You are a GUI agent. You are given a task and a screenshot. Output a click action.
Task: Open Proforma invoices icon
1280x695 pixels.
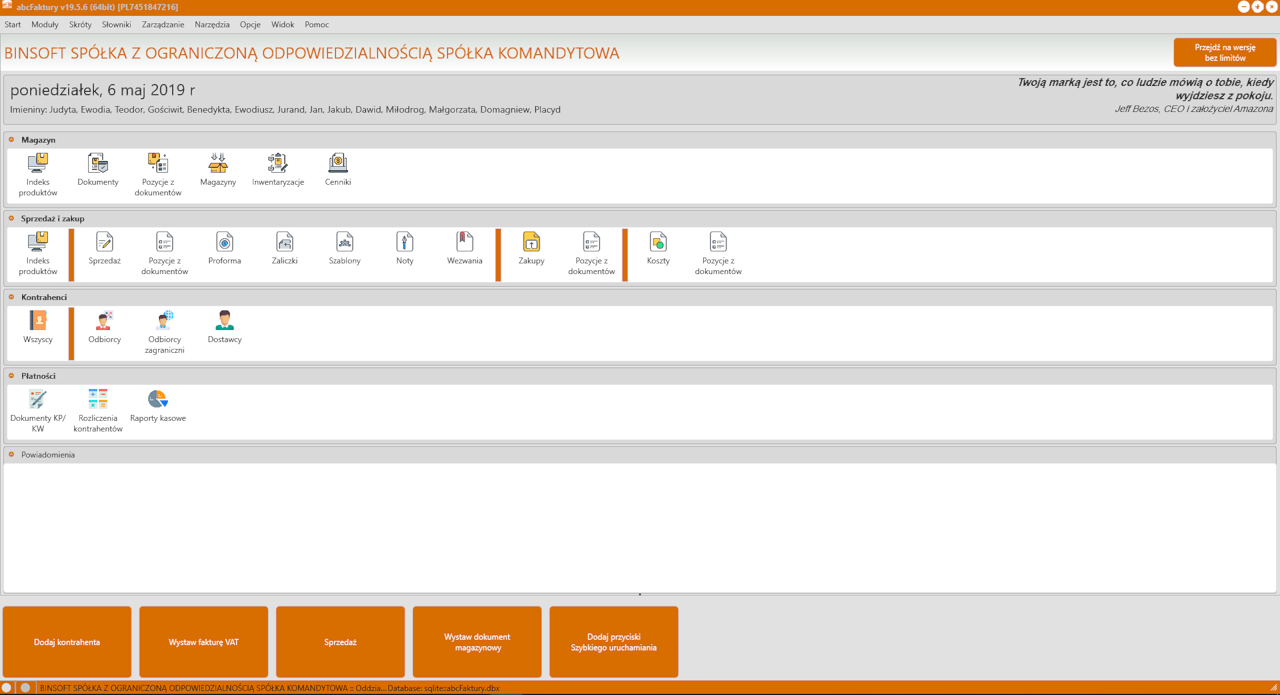pyautogui.click(x=225, y=248)
